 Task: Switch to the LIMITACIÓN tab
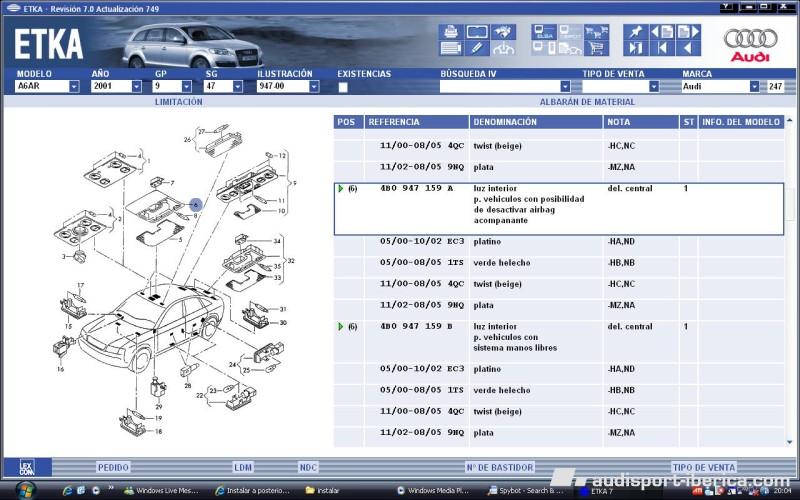(179, 102)
